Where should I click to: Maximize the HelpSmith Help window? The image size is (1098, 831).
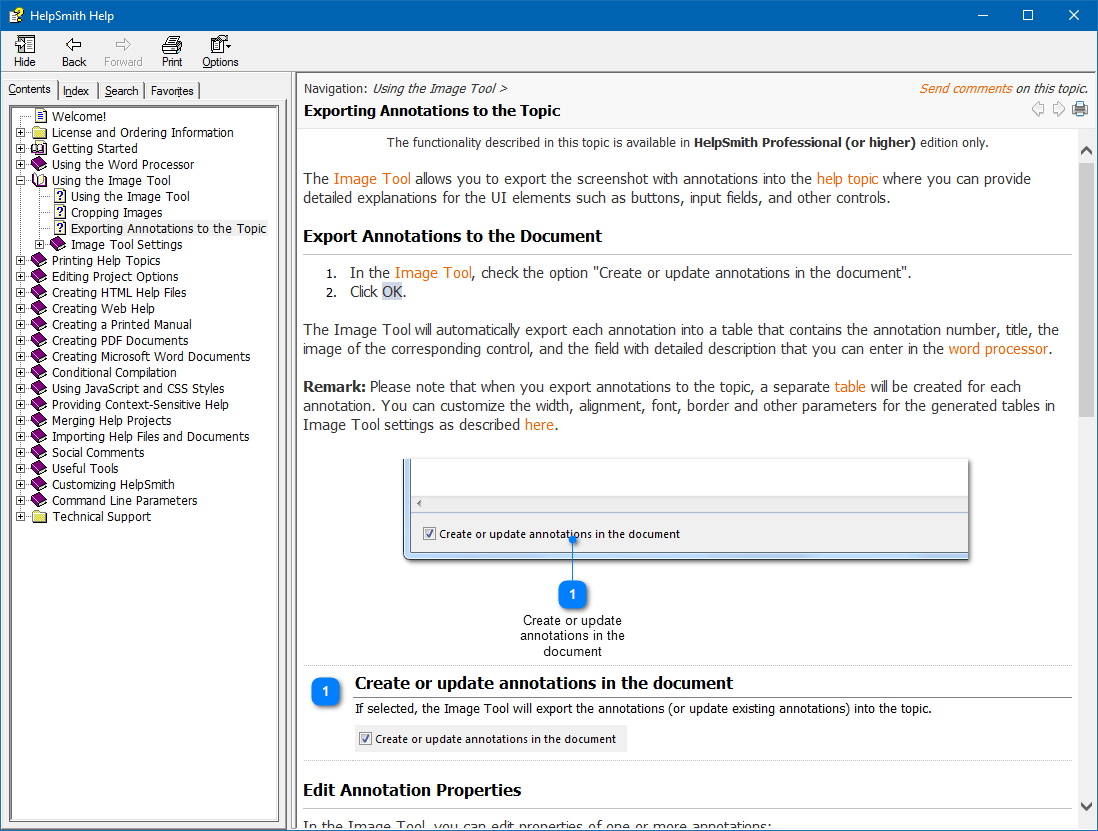click(x=1028, y=15)
